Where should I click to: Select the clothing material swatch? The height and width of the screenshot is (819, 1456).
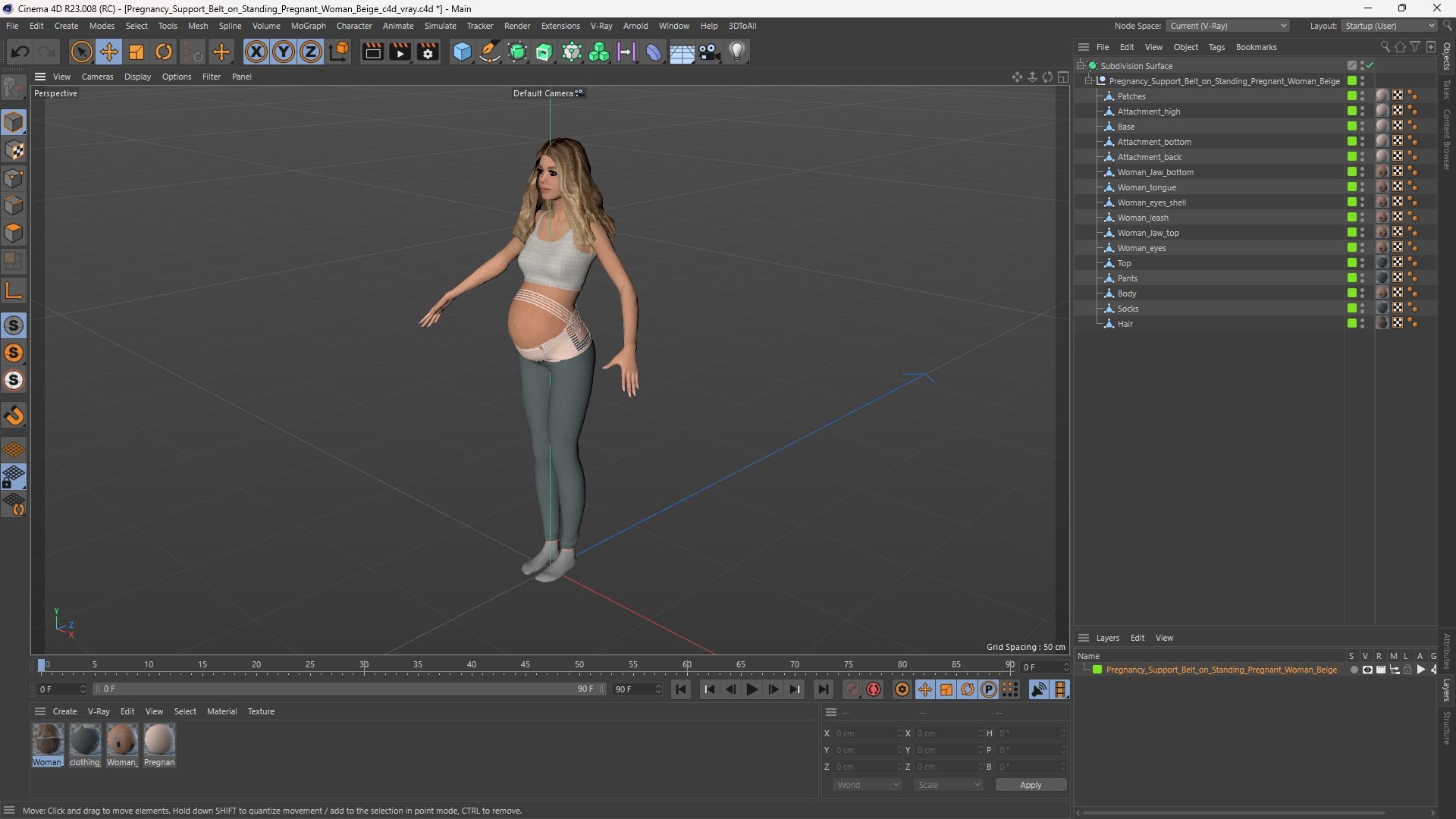(85, 745)
